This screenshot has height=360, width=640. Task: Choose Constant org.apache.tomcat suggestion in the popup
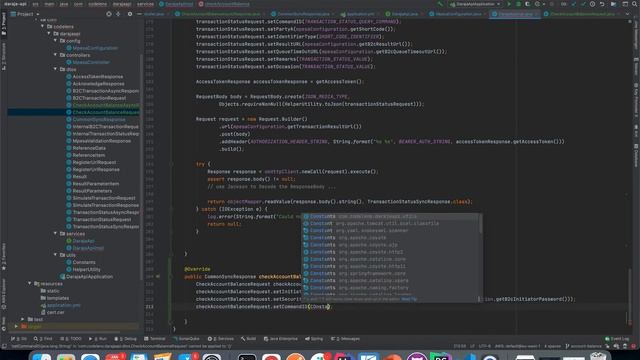[x=391, y=223]
